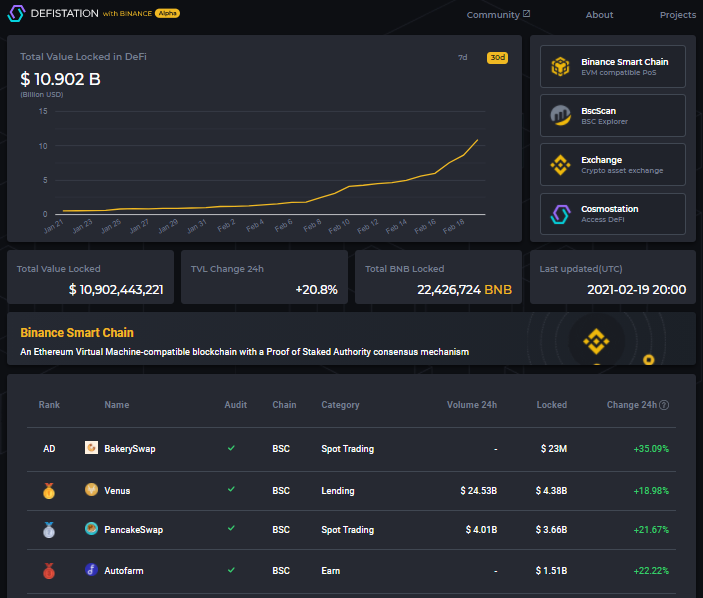Click the PancakeSwap project logo
This screenshot has height=598, width=703.
point(91,529)
